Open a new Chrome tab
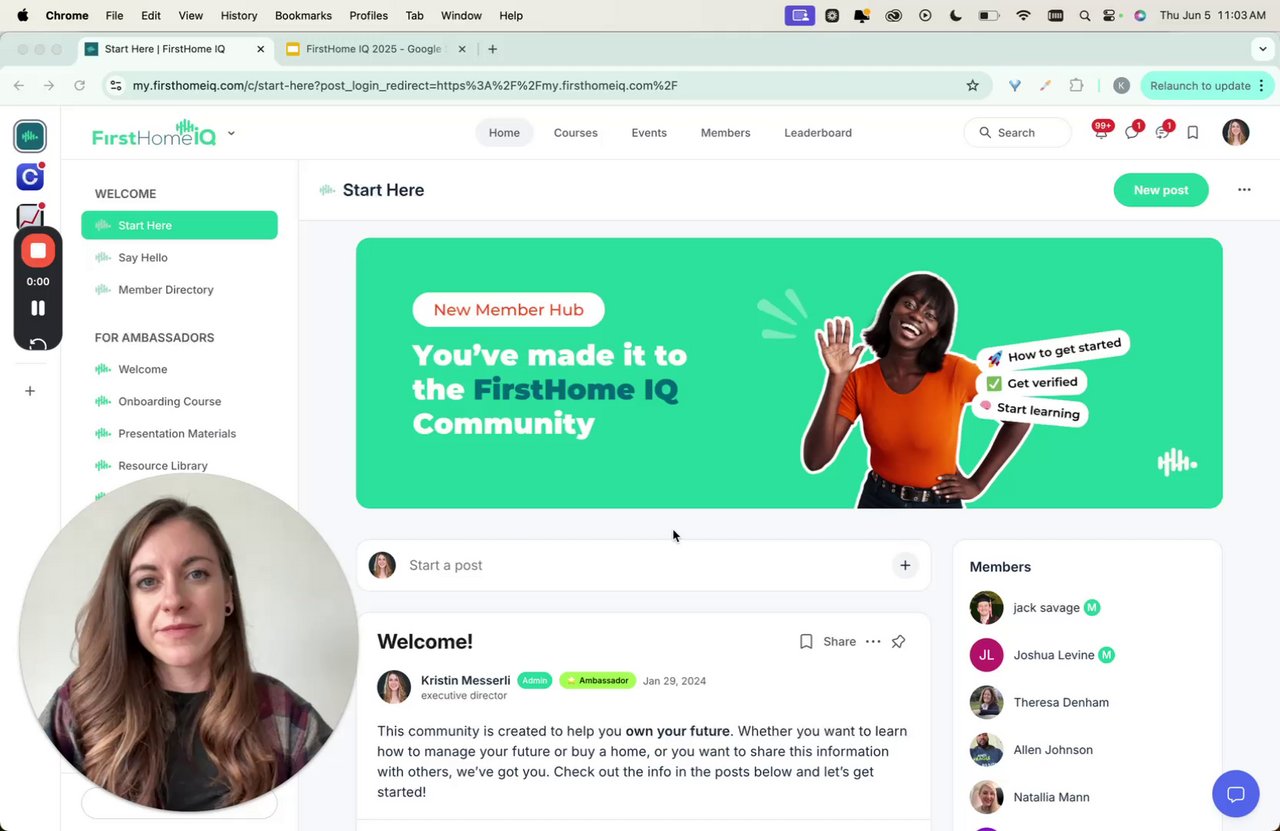This screenshot has height=831, width=1280. coord(492,49)
